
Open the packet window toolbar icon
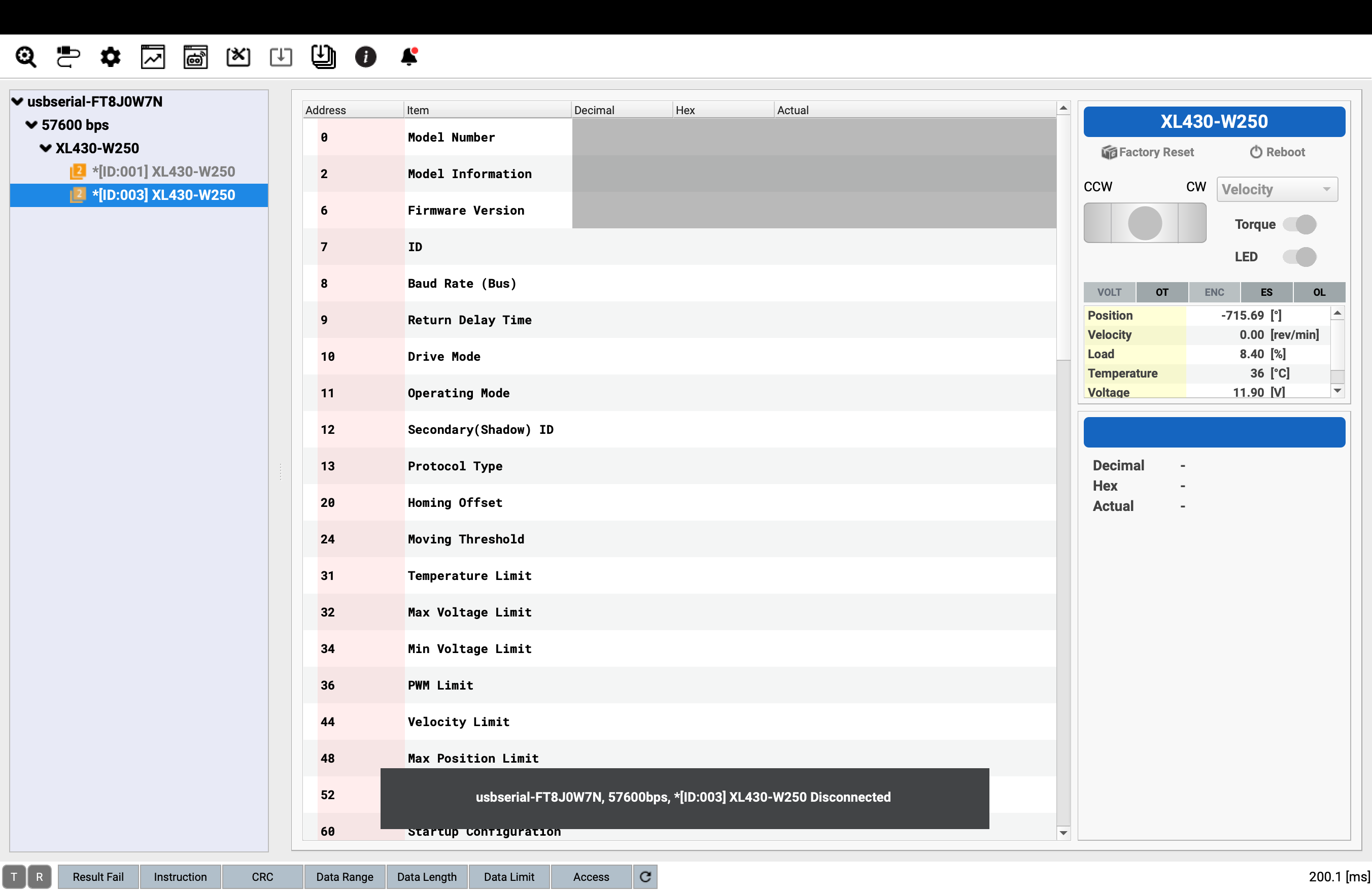point(195,56)
